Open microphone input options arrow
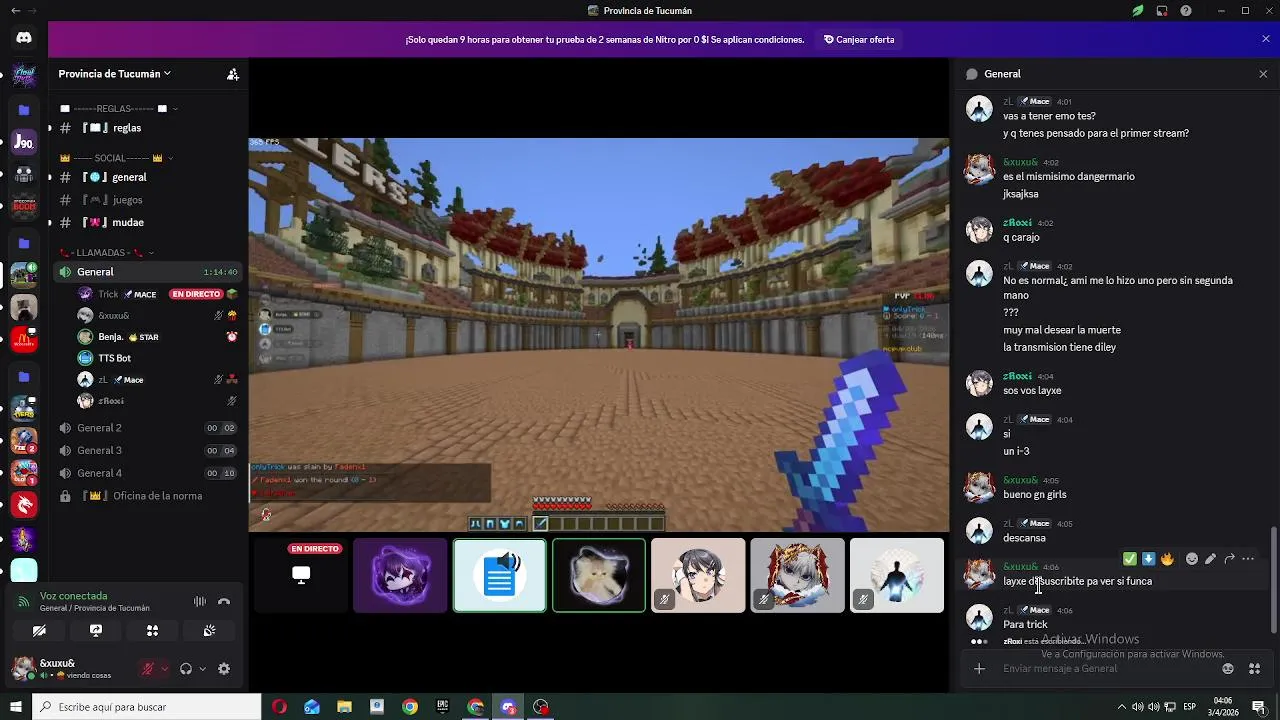 click(x=164, y=669)
